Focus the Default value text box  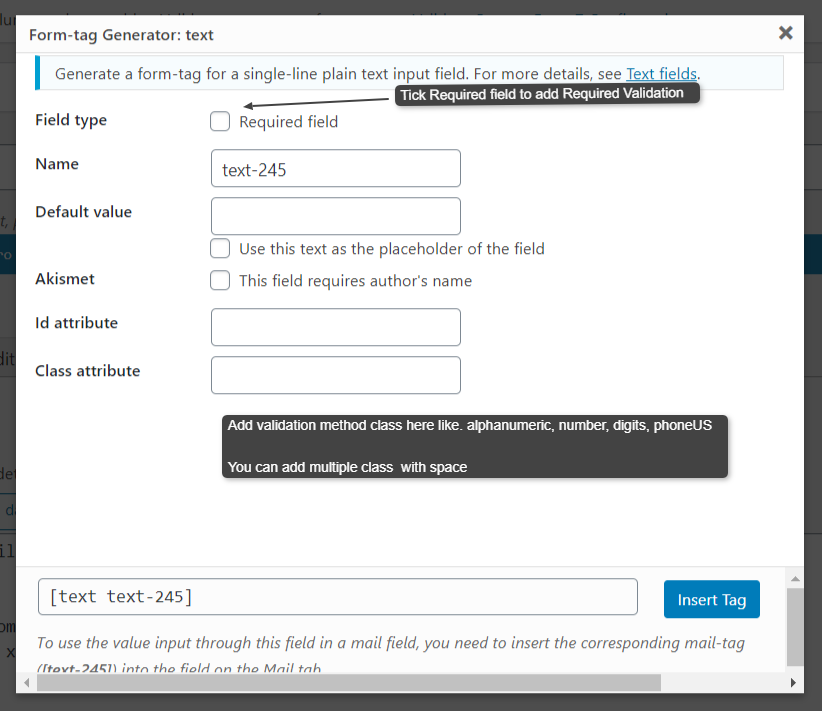tap(336, 216)
